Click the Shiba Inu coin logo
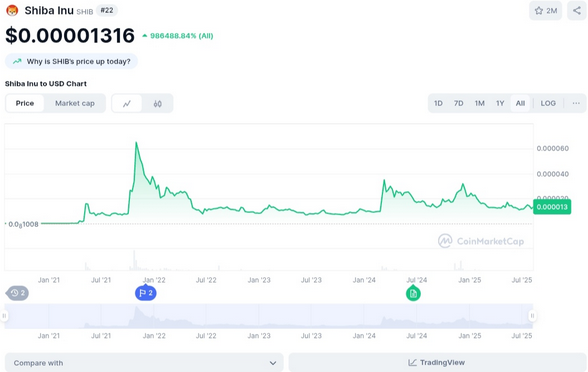The image size is (588, 372). 12,10
